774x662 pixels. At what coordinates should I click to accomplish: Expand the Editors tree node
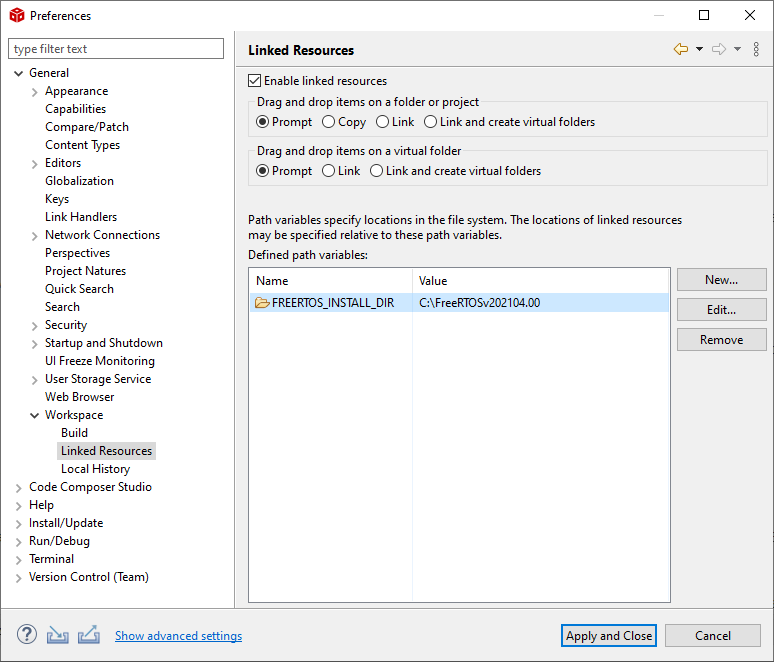(35, 164)
